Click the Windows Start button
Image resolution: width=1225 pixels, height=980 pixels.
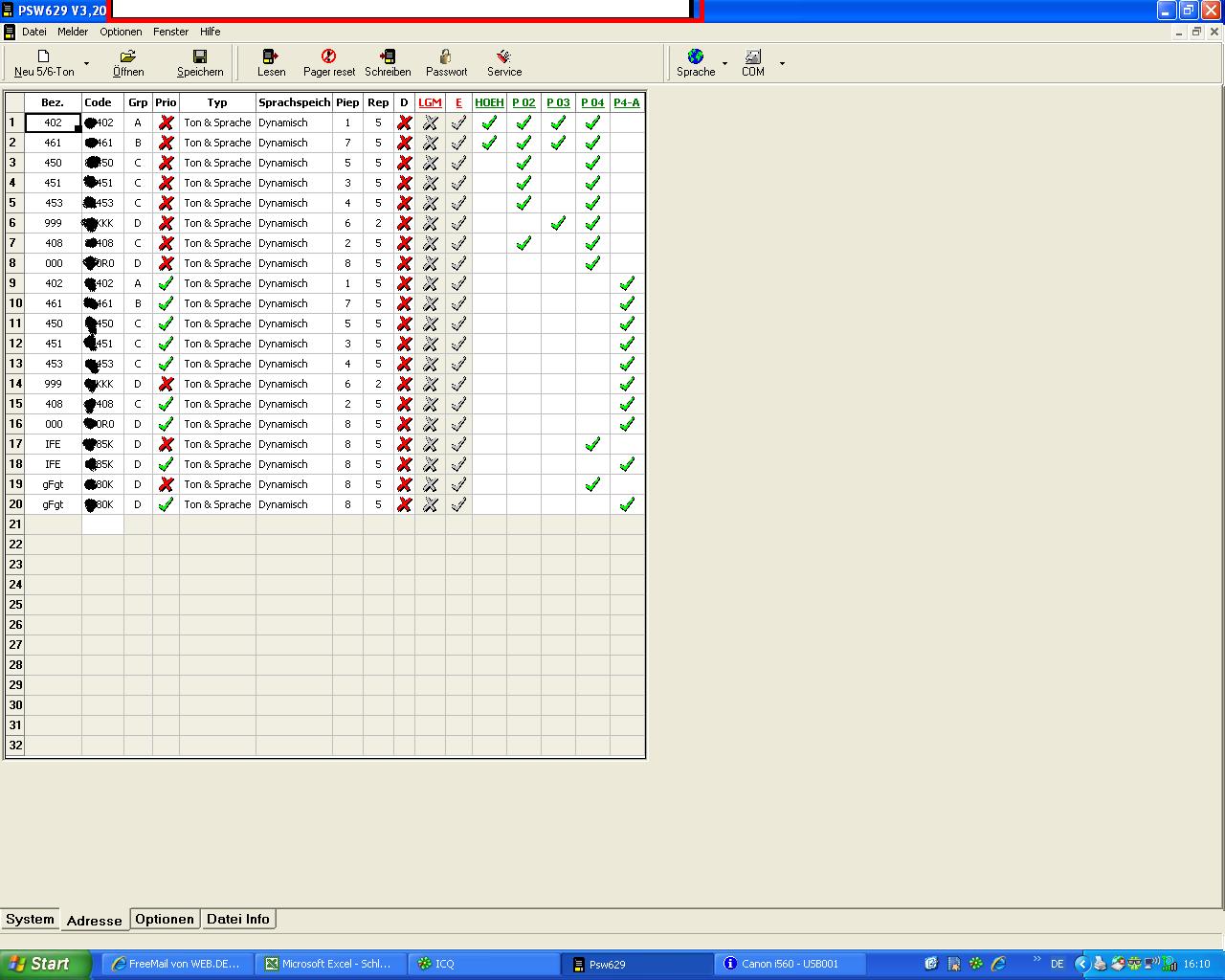click(46, 964)
